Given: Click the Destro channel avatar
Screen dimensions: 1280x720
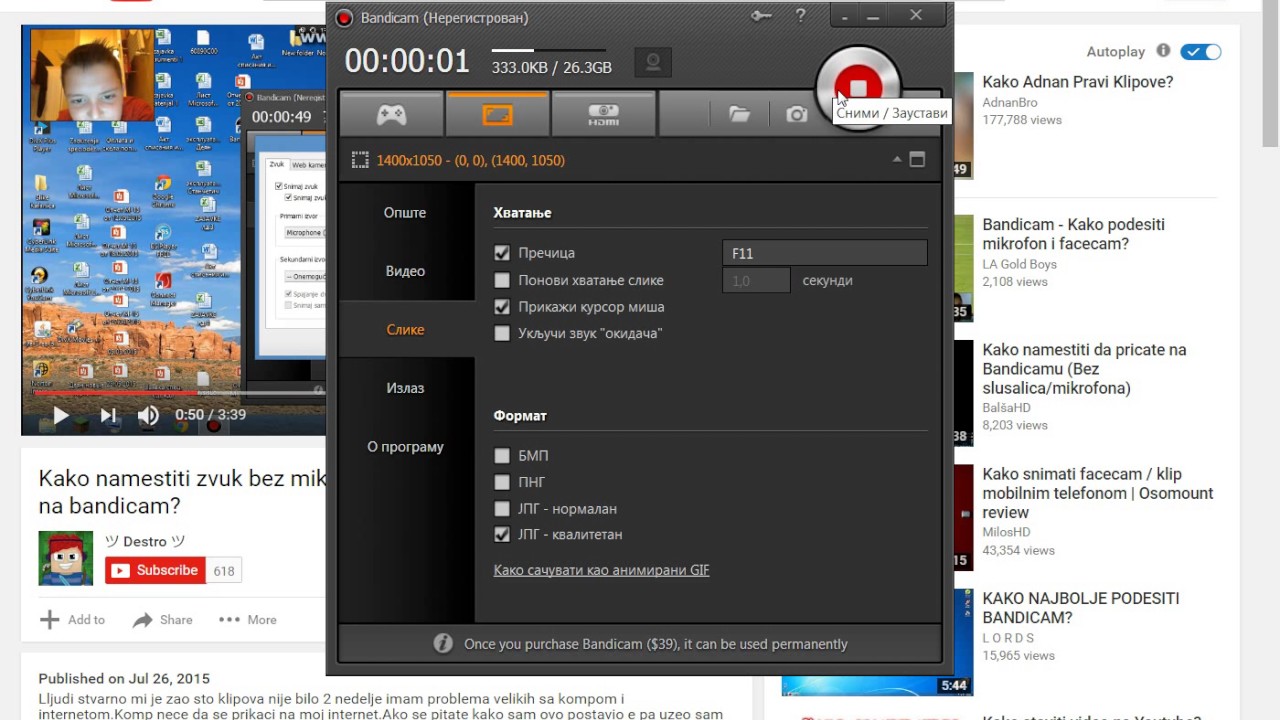Looking at the screenshot, I should tap(66, 558).
